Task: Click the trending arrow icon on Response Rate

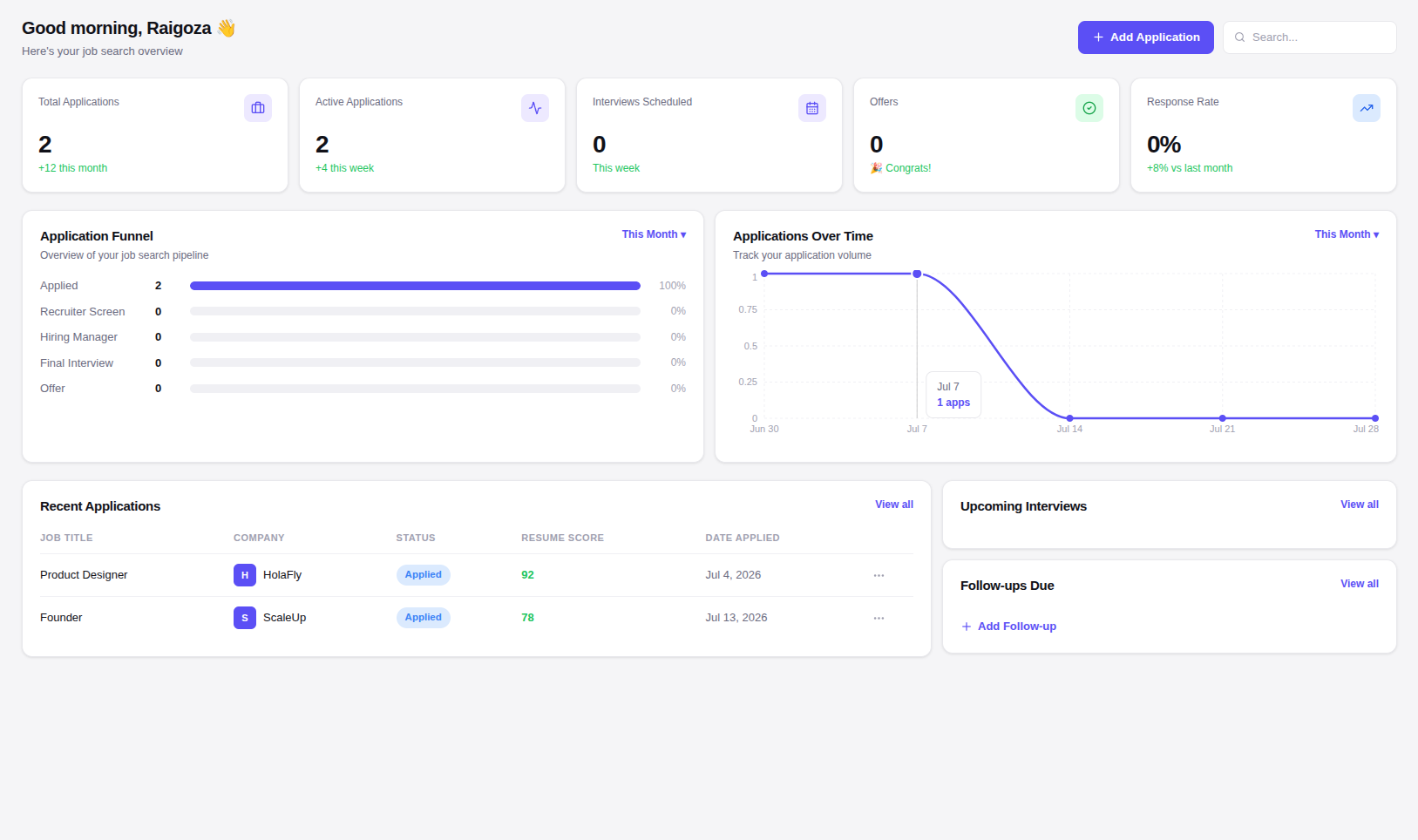Action: tap(1367, 108)
